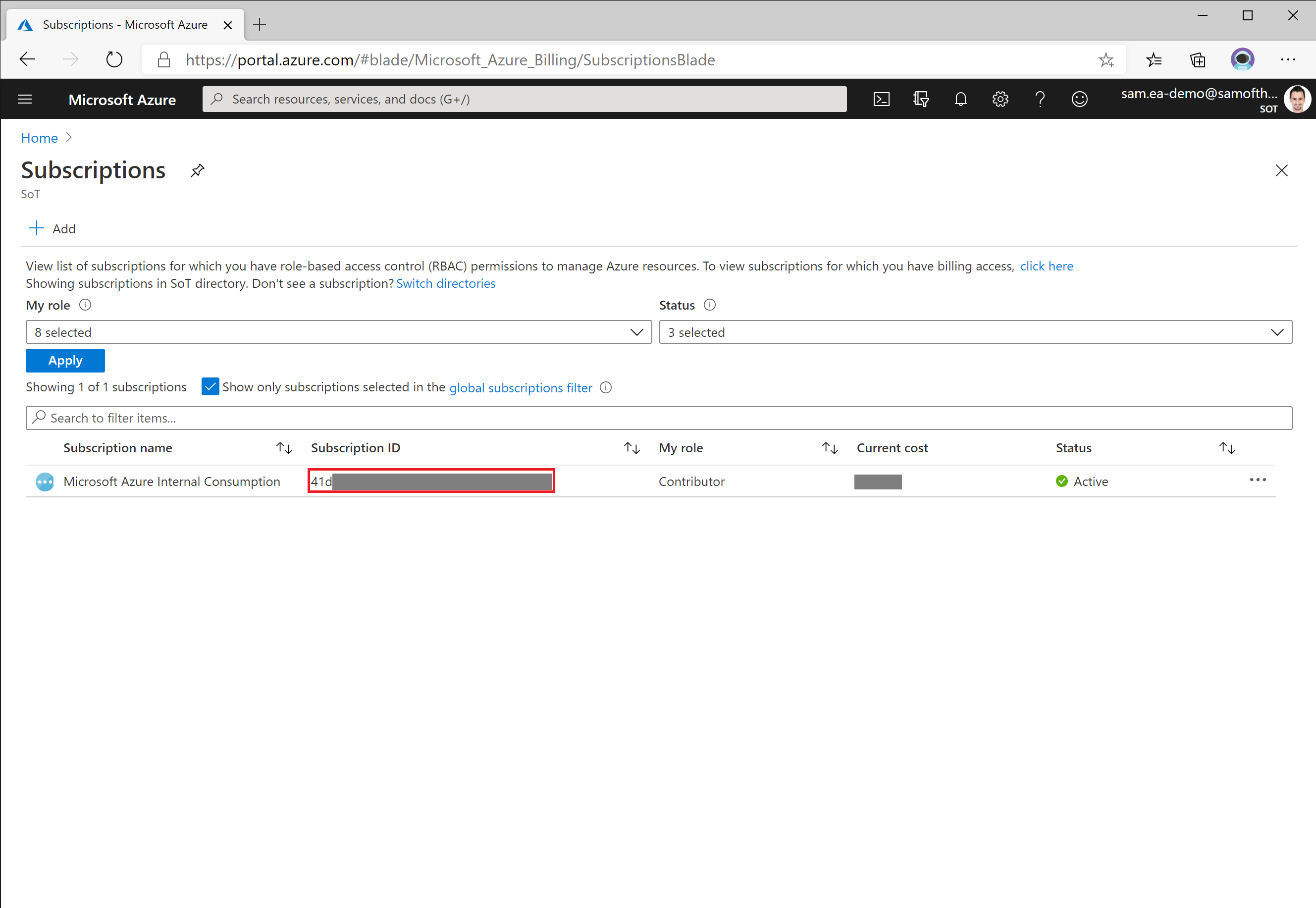View site info via the lock icon
Image resolution: width=1316 pixels, height=908 pixels.
pyautogui.click(x=164, y=59)
